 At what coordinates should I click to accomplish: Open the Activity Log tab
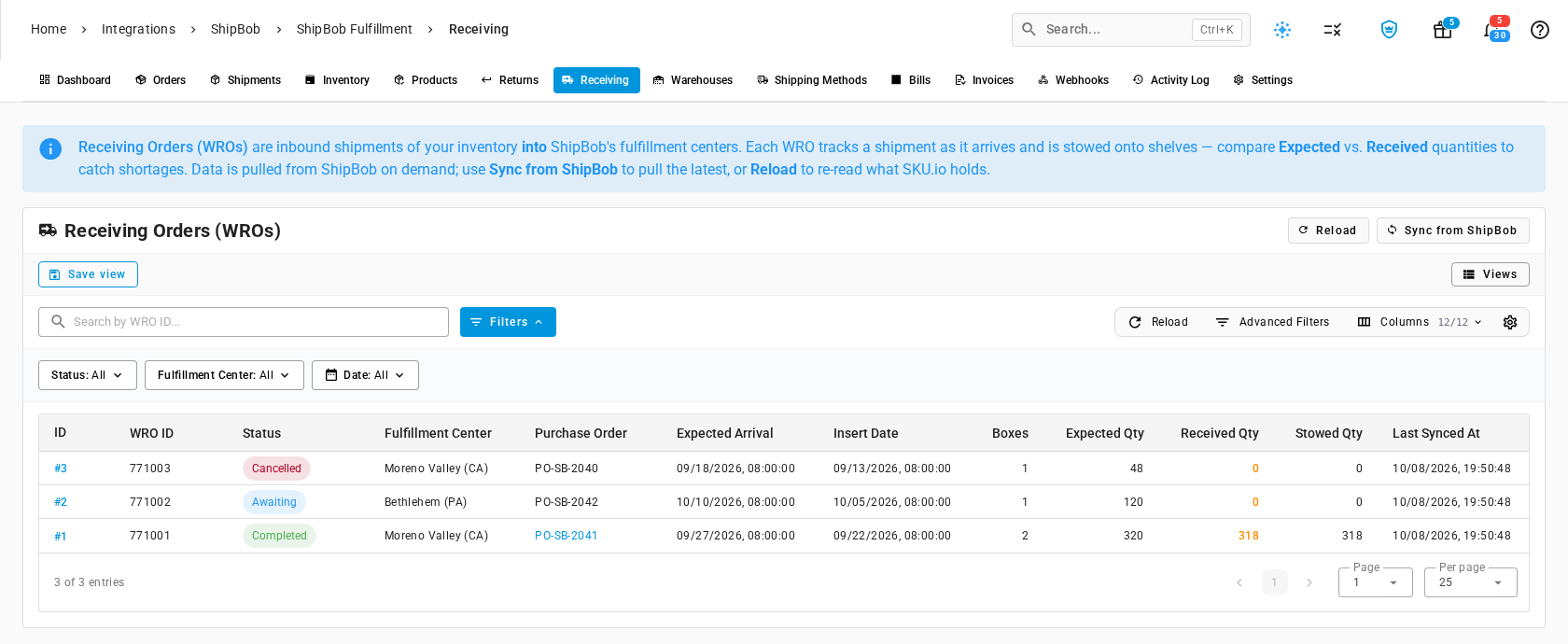(1170, 80)
